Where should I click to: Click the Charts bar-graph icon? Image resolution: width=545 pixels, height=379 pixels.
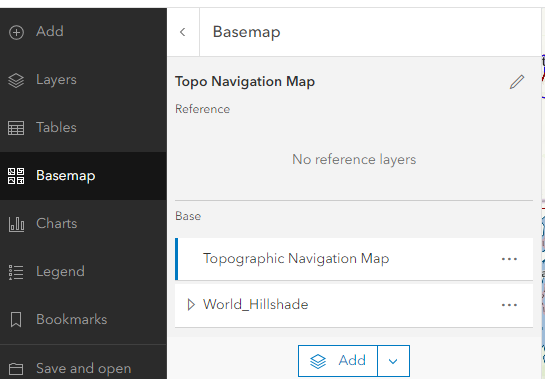click(16, 224)
